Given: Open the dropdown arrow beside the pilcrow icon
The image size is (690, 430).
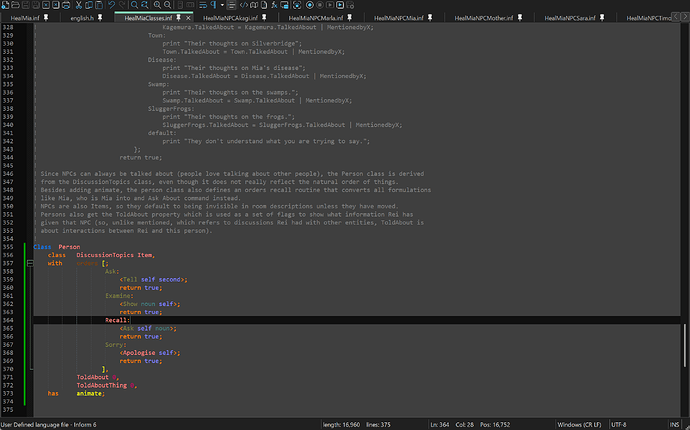Looking at the screenshot, I should click(x=222, y=5).
